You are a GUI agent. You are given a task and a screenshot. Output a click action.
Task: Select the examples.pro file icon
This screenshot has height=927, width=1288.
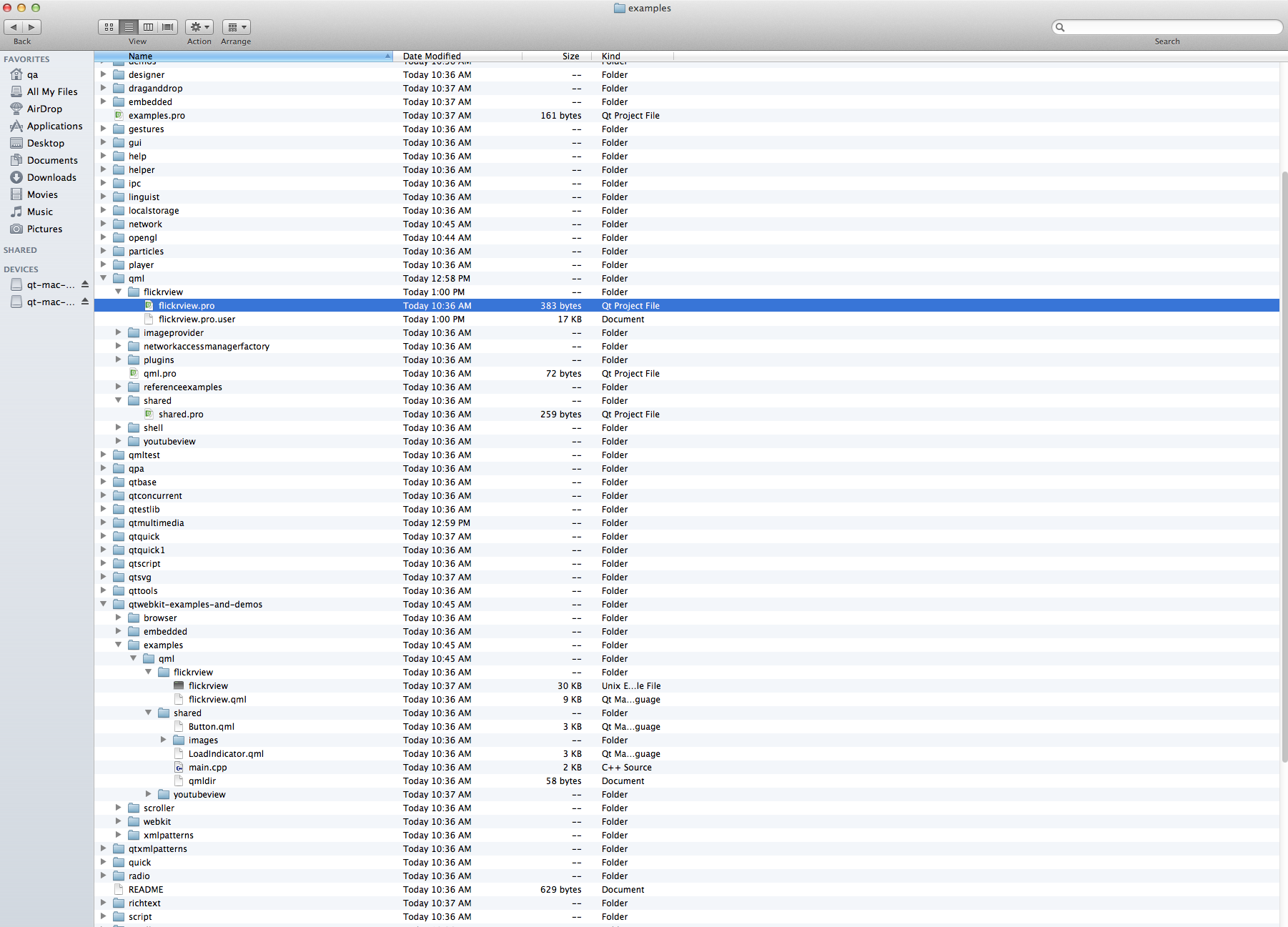click(x=119, y=115)
